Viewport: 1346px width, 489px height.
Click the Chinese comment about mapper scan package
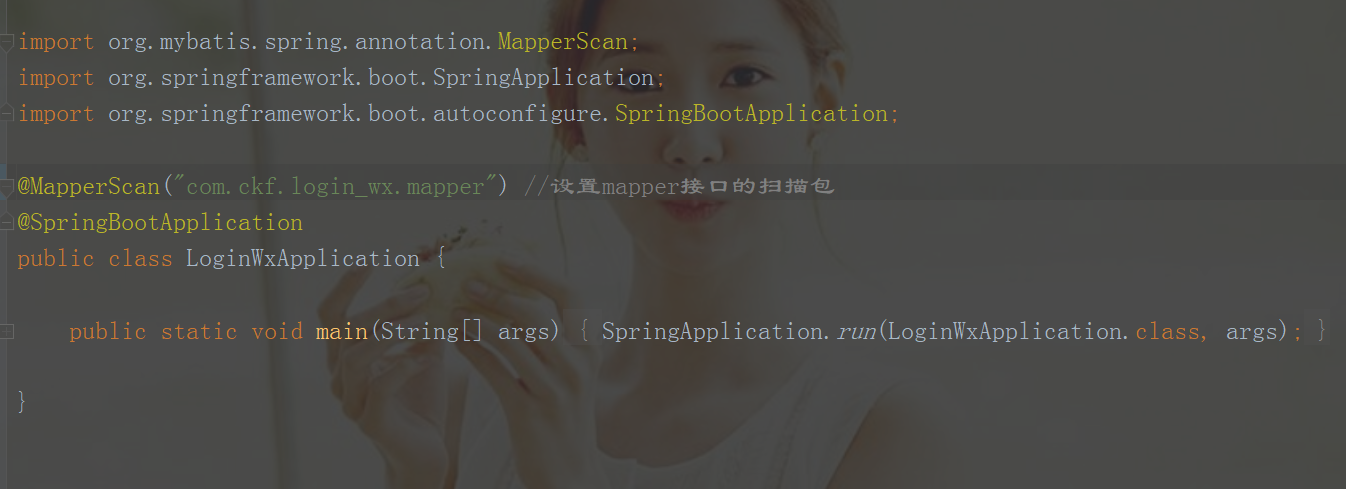[679, 187]
